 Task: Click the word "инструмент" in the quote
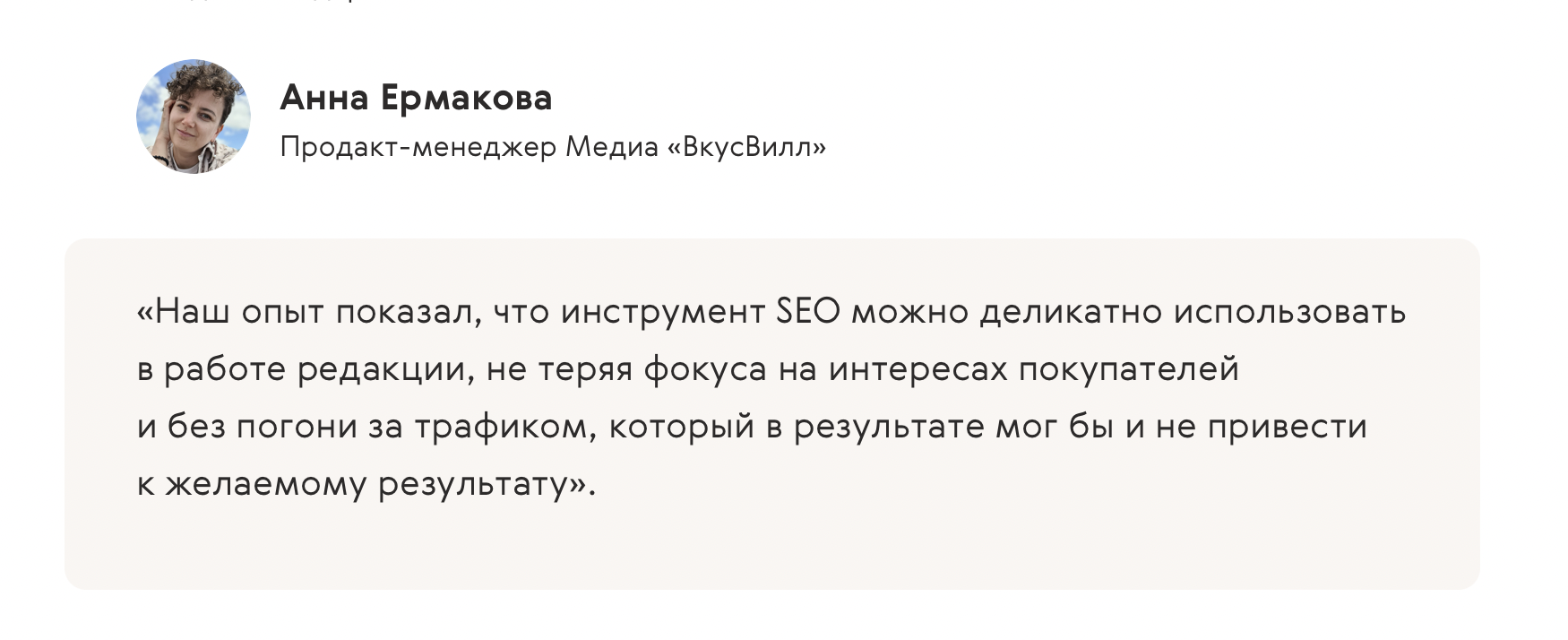point(662,313)
